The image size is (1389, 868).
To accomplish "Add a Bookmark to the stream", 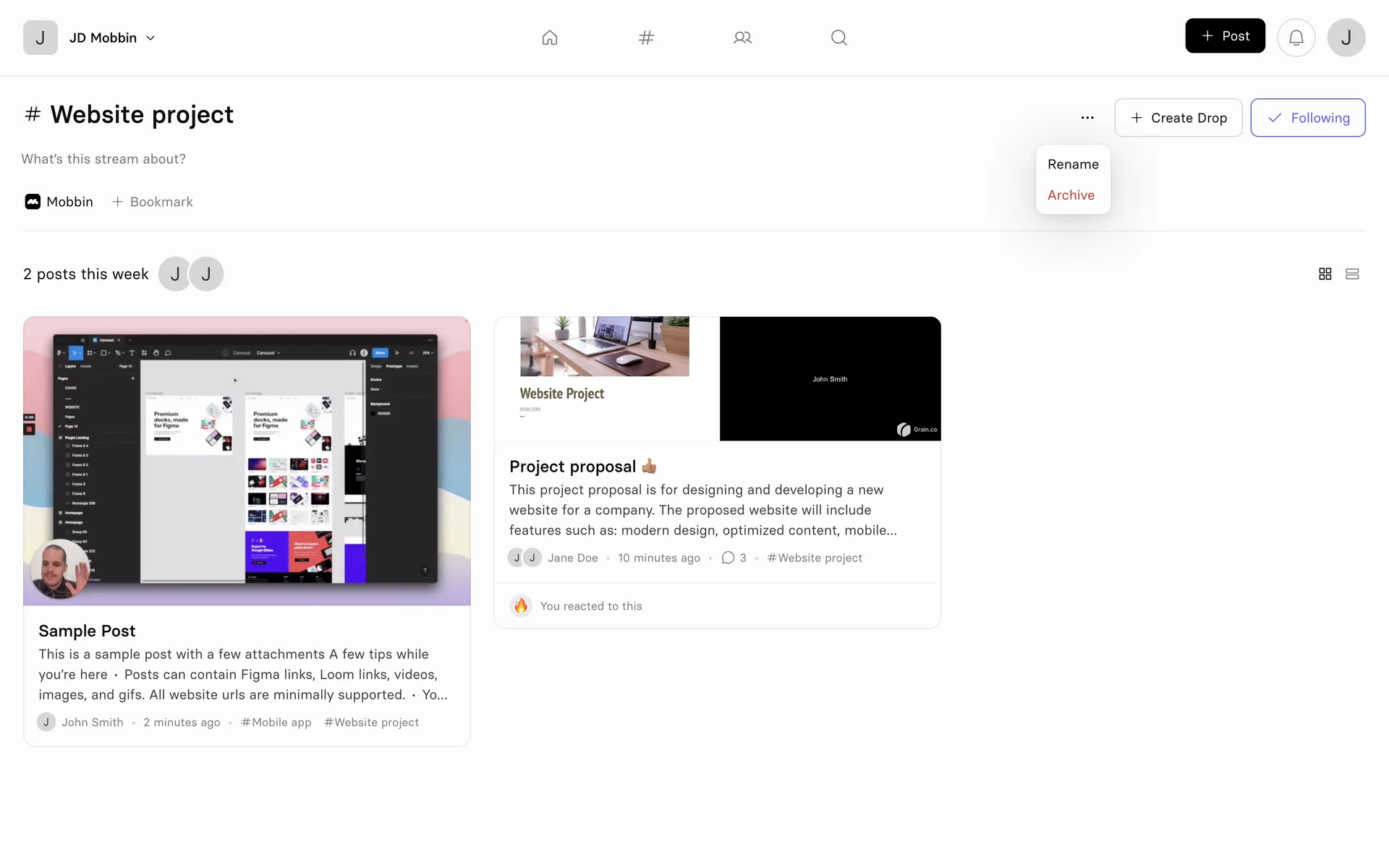I will coord(153,202).
